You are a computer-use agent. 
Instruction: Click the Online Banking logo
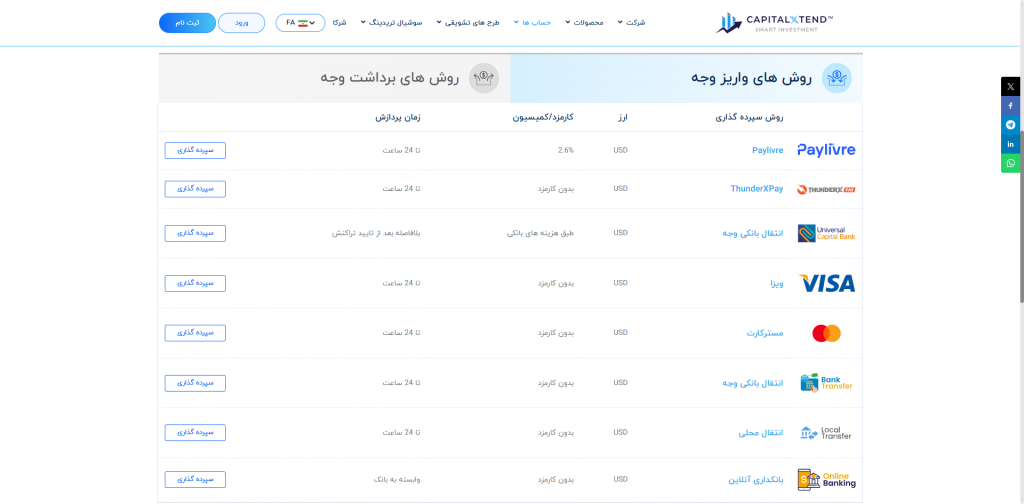pos(826,480)
